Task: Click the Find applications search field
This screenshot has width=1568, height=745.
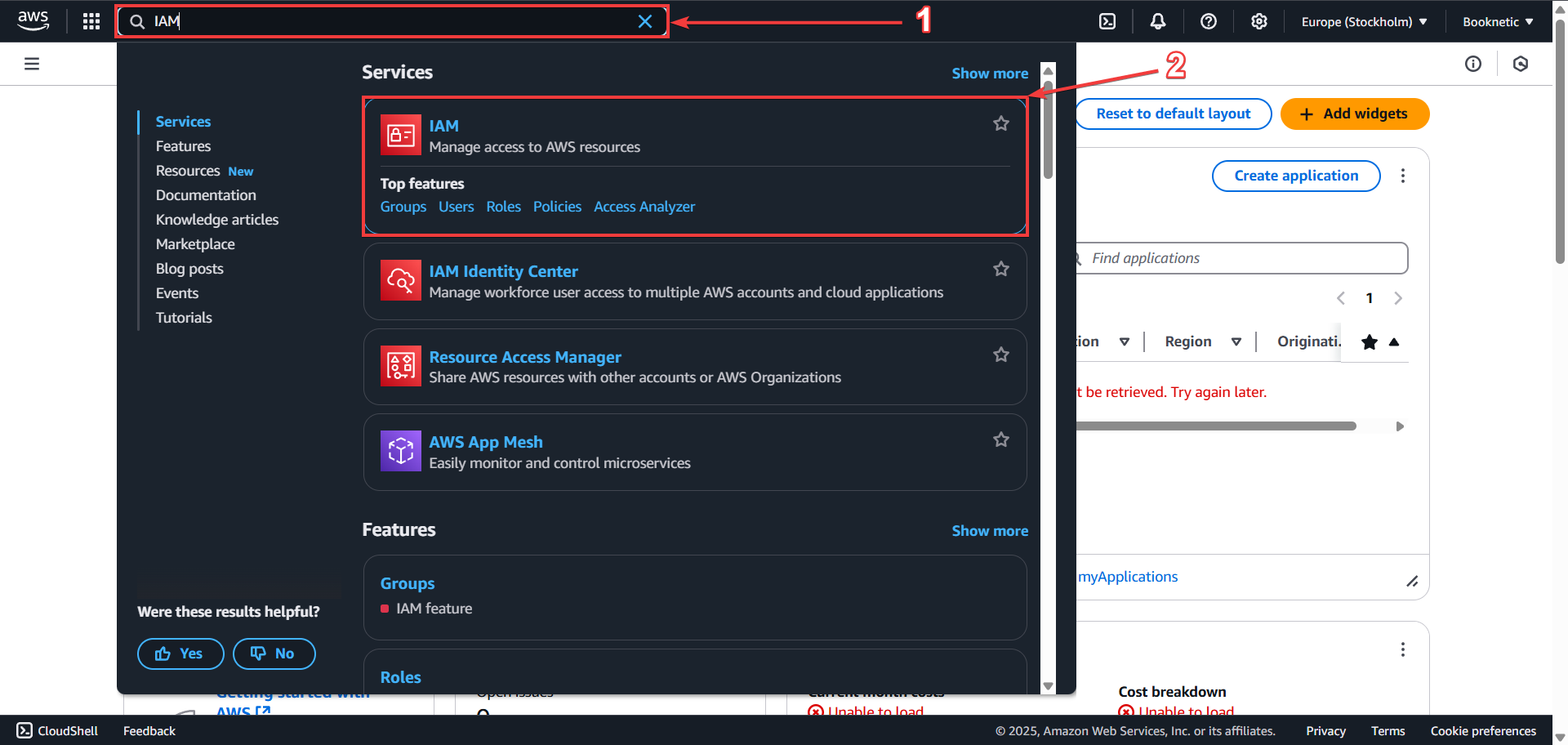Action: pos(1241,258)
